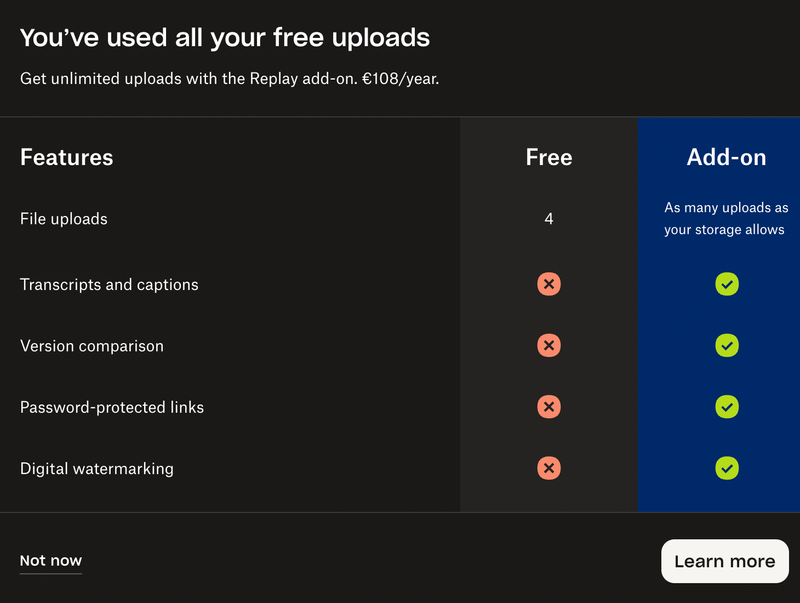Dismiss the dialog with Not now

click(x=51, y=561)
